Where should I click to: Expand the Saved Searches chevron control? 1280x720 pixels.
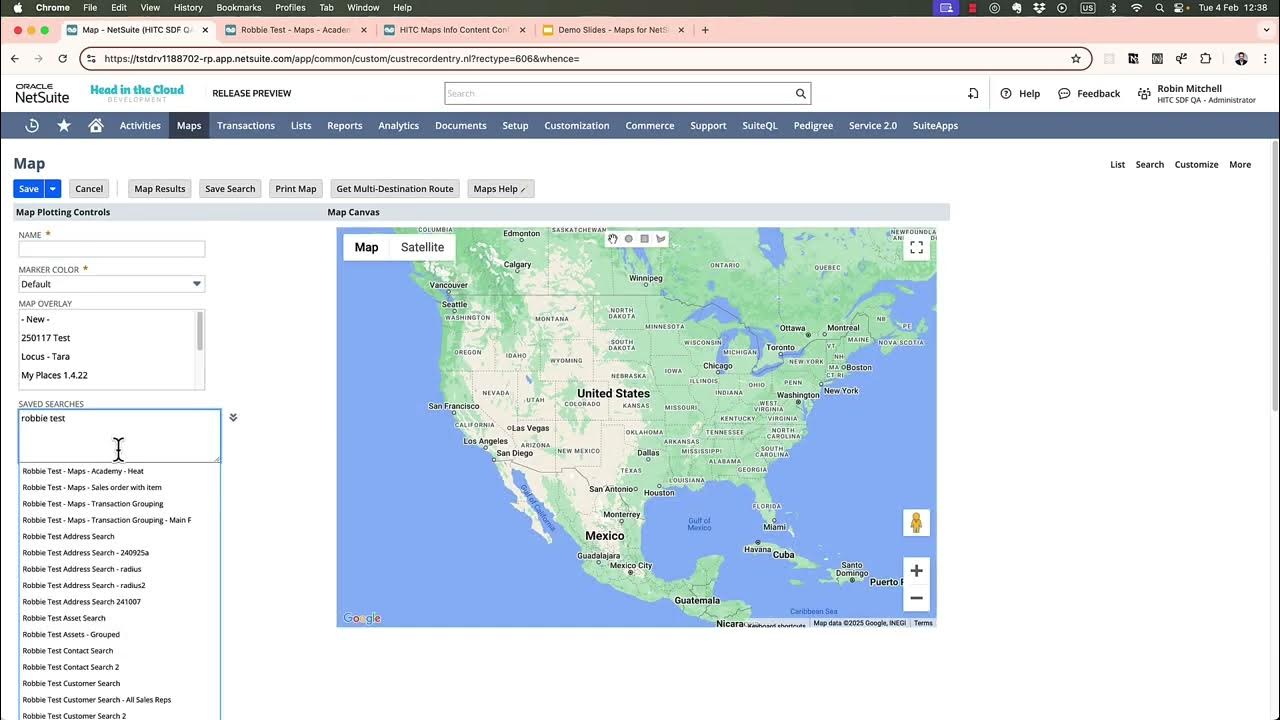click(233, 417)
